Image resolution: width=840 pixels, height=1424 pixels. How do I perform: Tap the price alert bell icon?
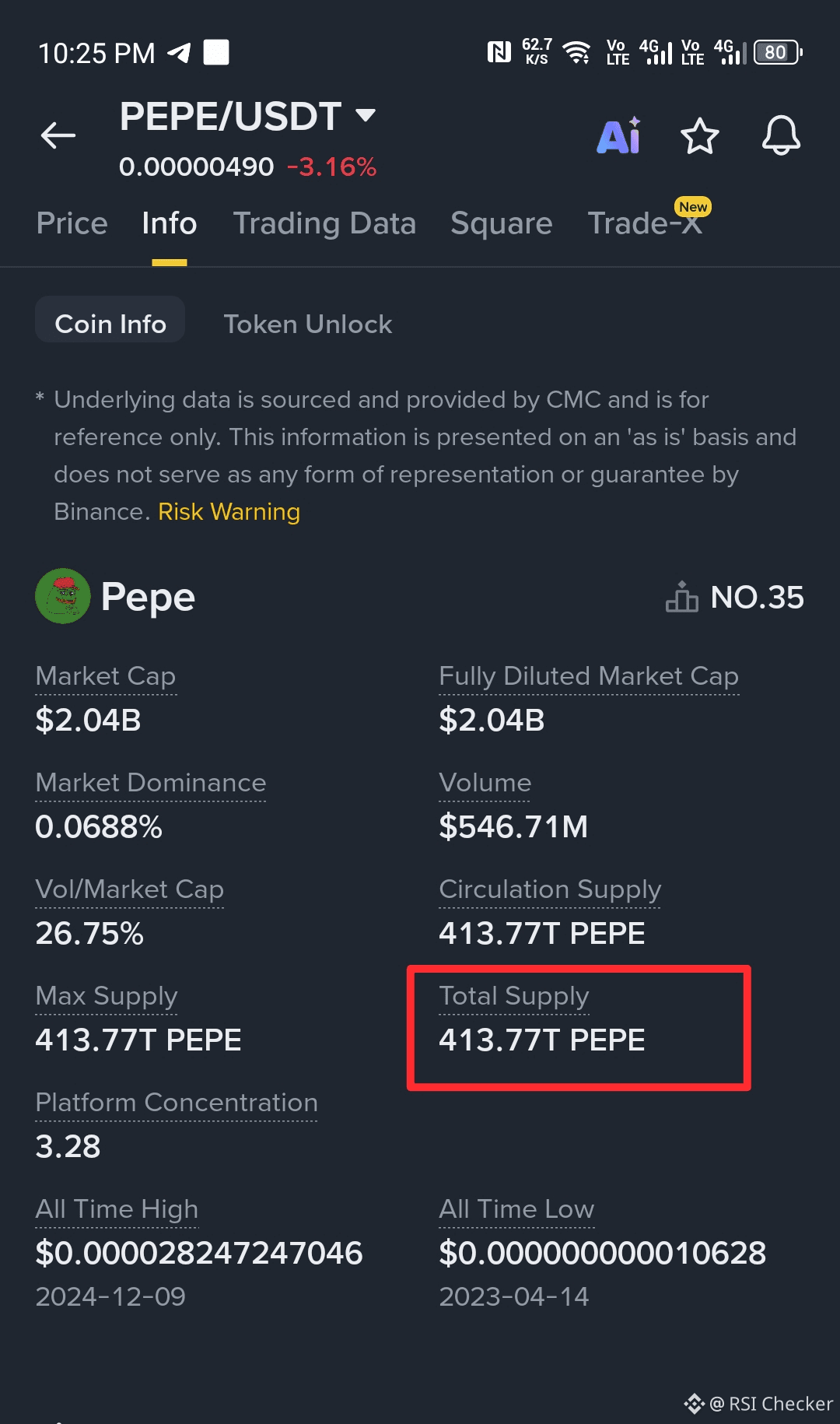coord(781,137)
